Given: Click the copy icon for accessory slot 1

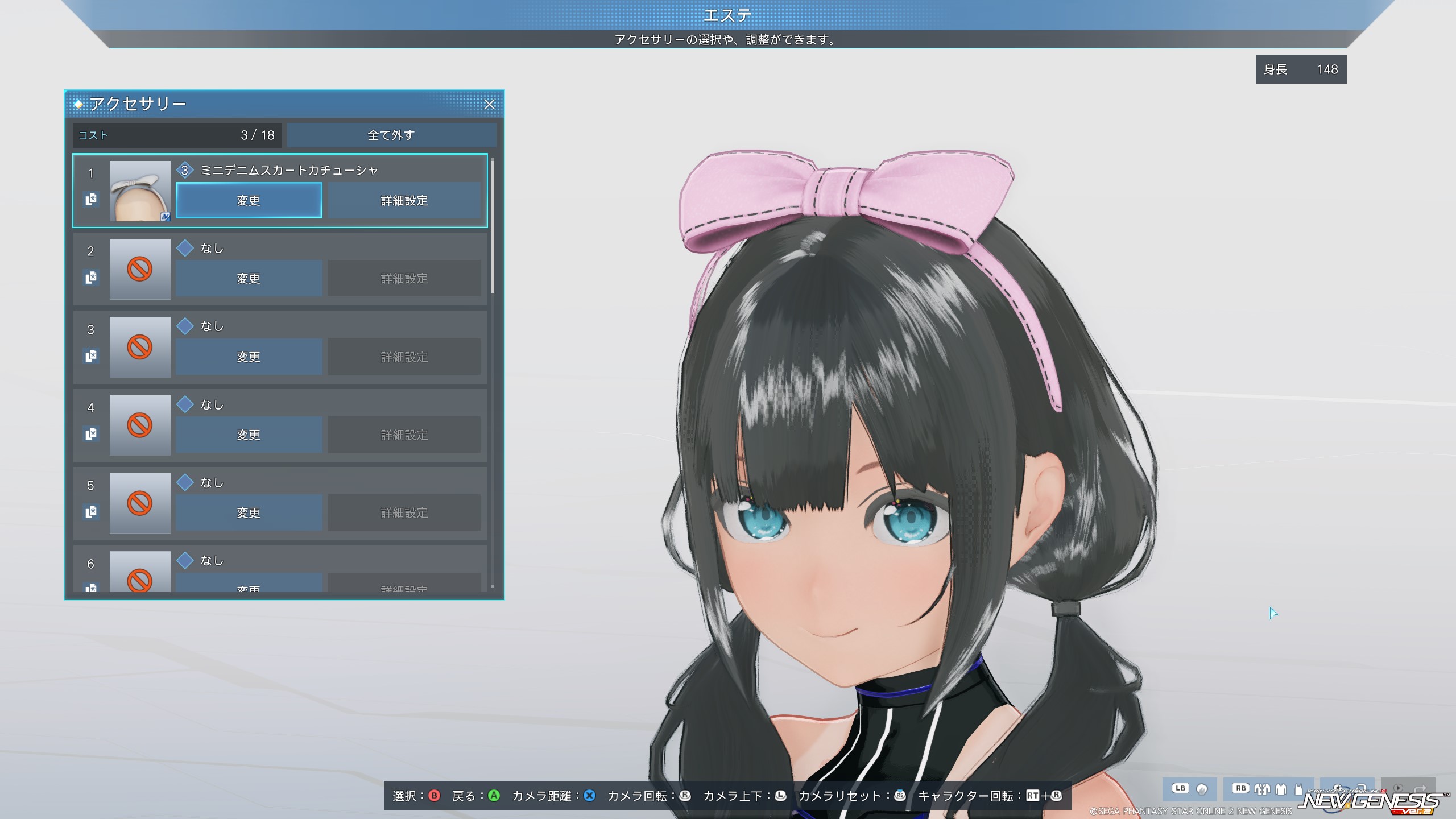Looking at the screenshot, I should (x=91, y=200).
